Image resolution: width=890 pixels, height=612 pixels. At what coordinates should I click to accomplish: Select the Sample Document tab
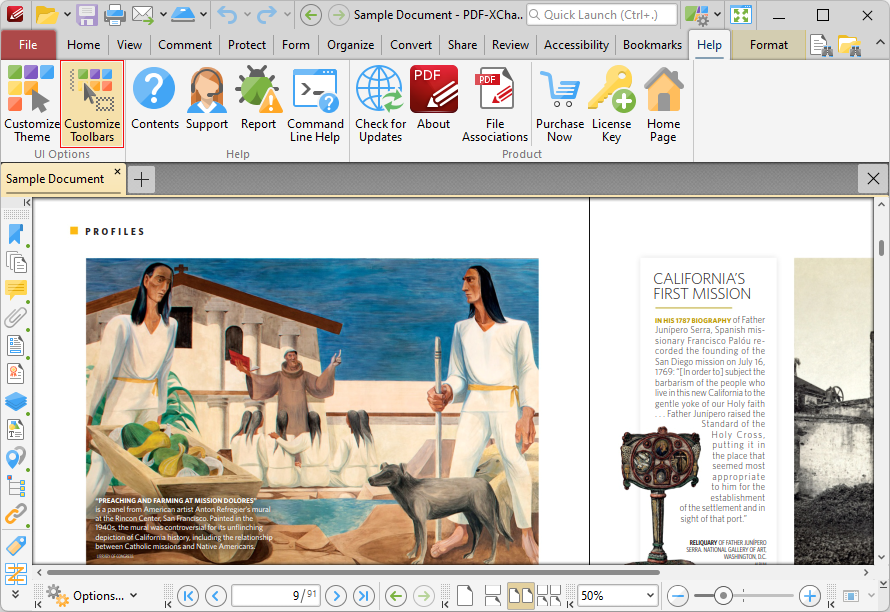tap(55, 179)
